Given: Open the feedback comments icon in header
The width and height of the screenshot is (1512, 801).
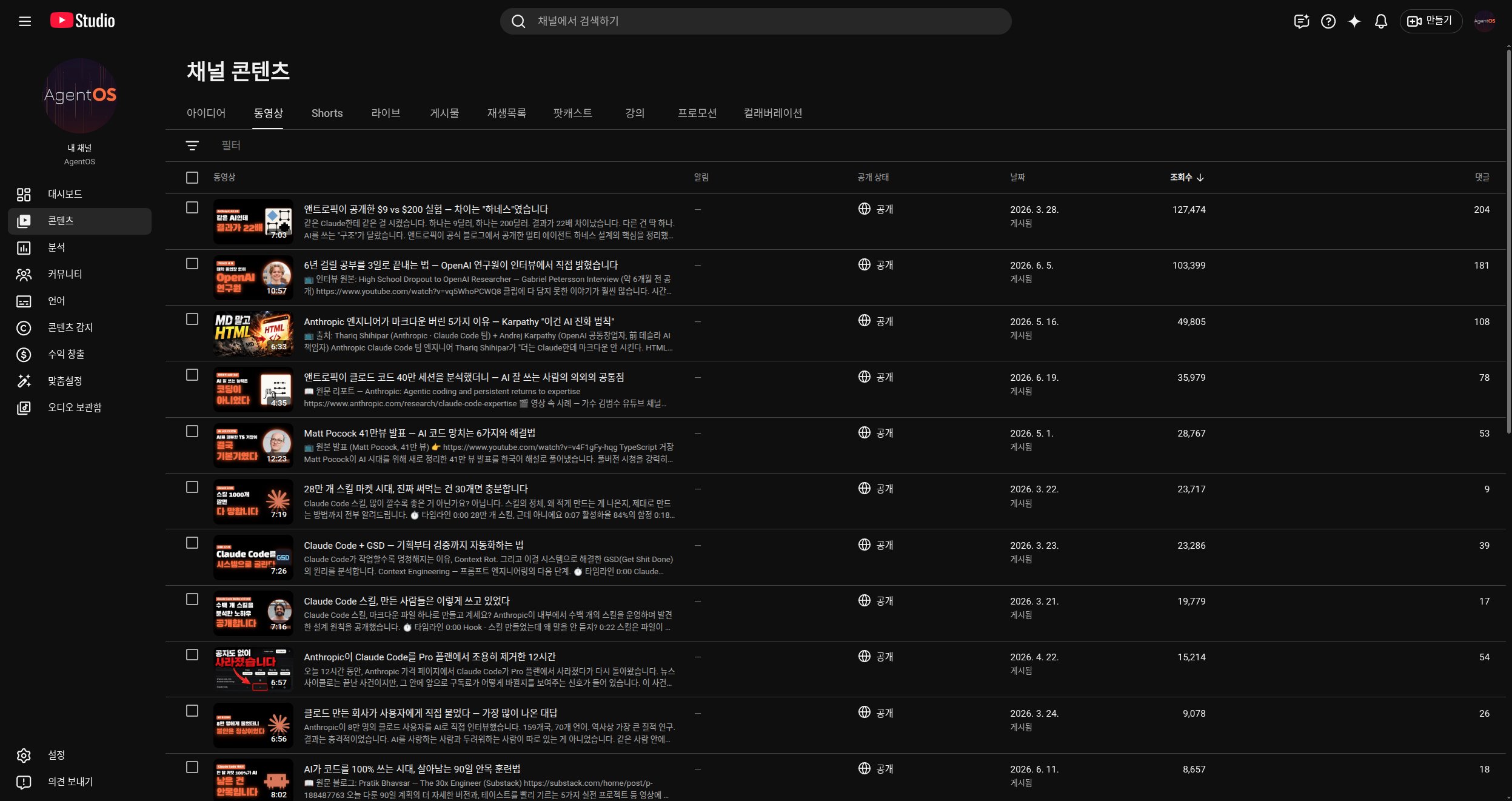Looking at the screenshot, I should [1301, 21].
